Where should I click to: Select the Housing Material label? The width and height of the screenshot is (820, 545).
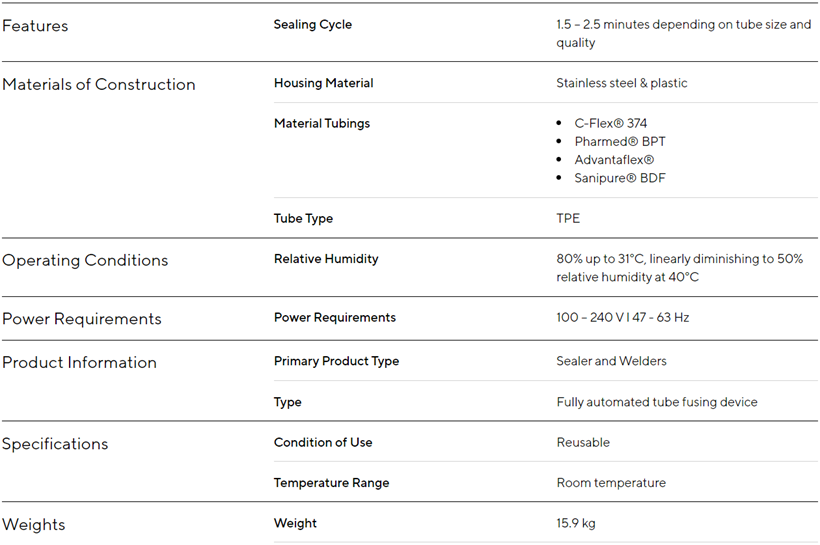tap(323, 84)
